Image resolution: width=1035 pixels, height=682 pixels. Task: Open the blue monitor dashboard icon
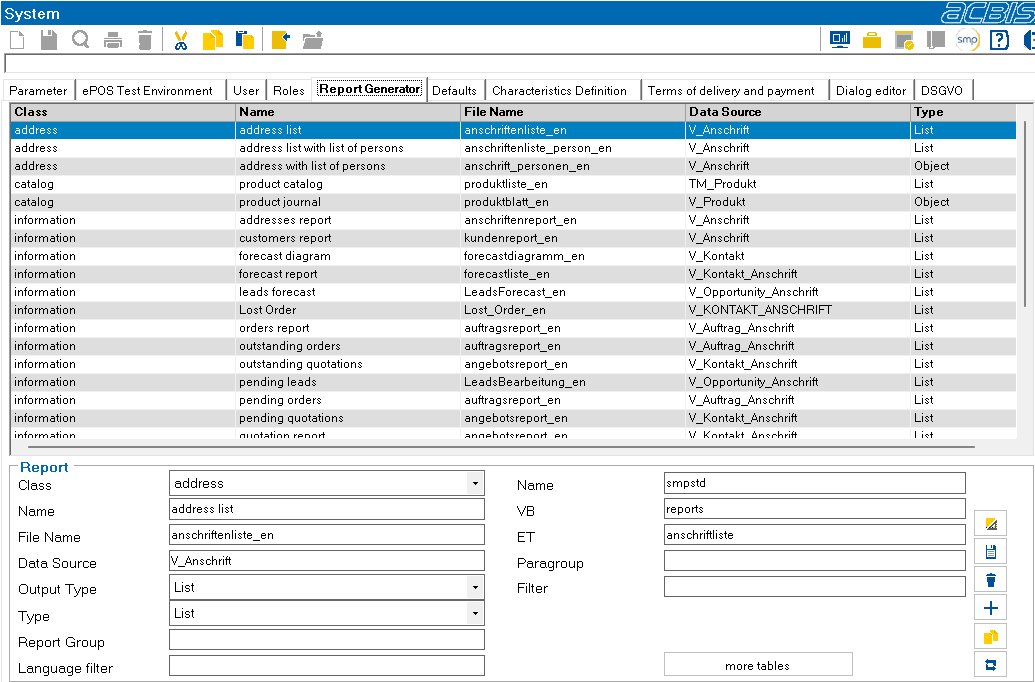[x=840, y=40]
